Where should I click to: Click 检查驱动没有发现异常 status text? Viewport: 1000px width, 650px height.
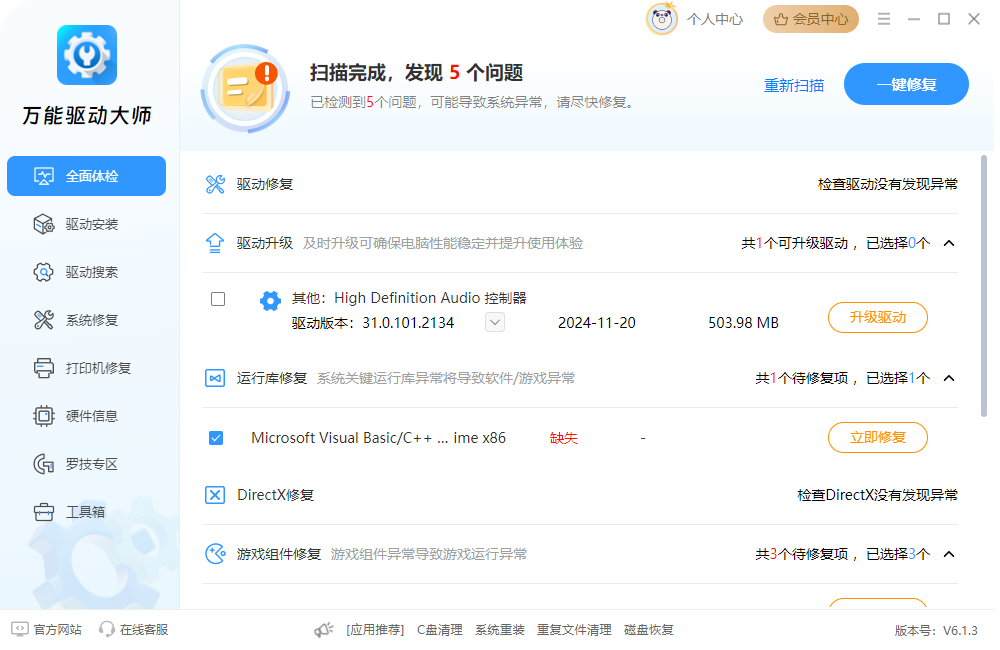(x=888, y=184)
